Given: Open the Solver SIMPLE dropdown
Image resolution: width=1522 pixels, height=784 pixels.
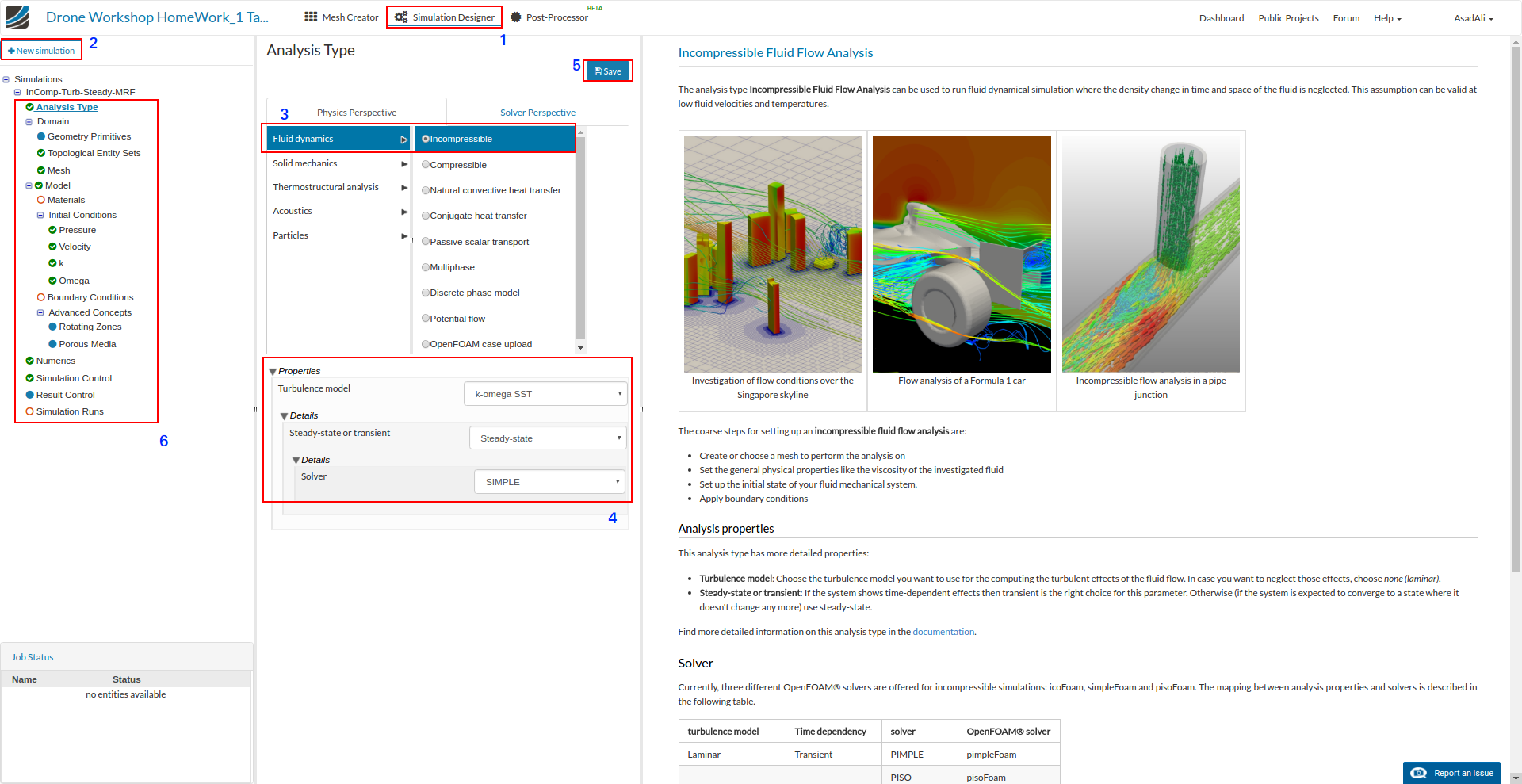Looking at the screenshot, I should coord(550,482).
